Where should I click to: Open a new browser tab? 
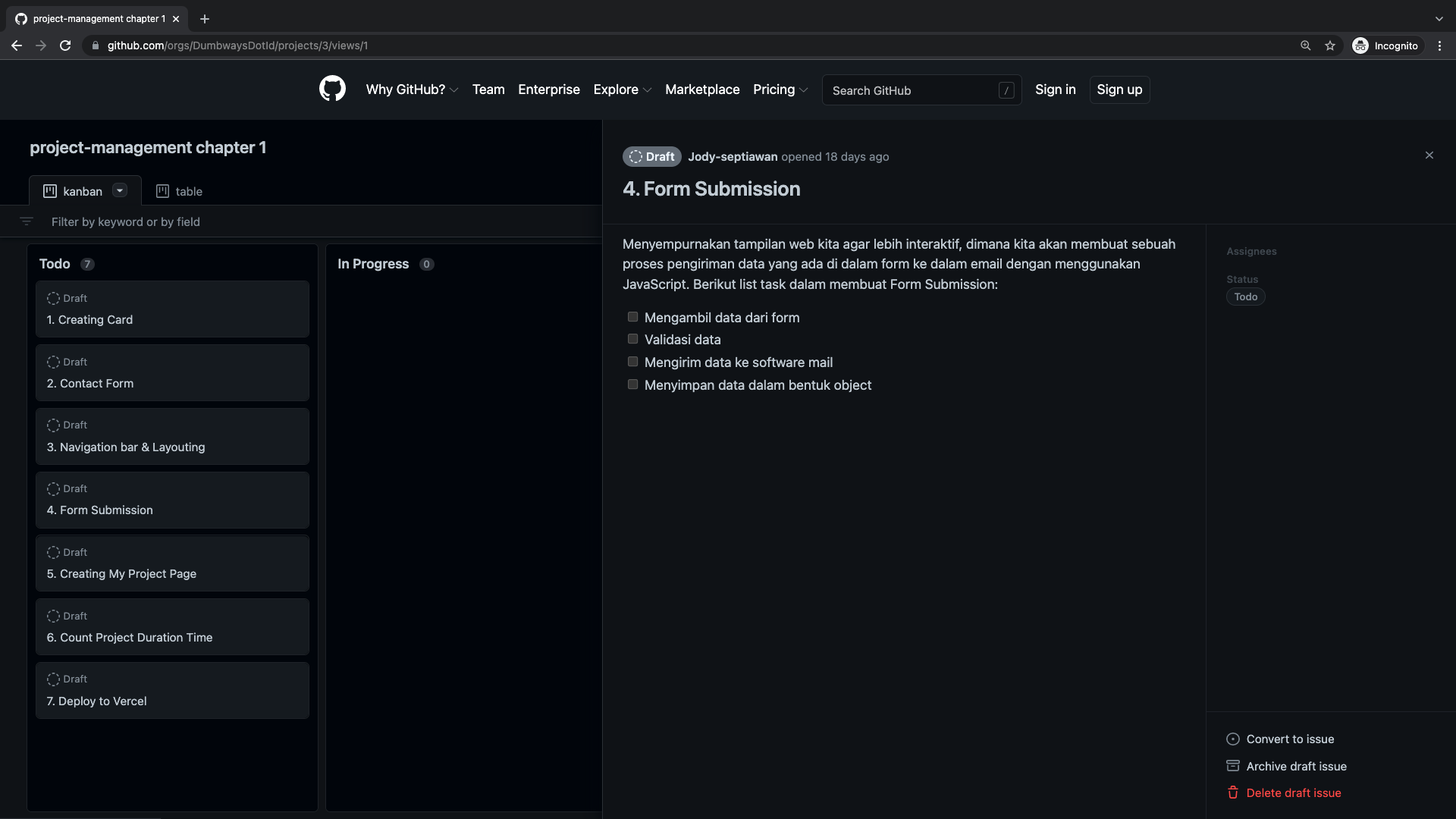click(205, 19)
